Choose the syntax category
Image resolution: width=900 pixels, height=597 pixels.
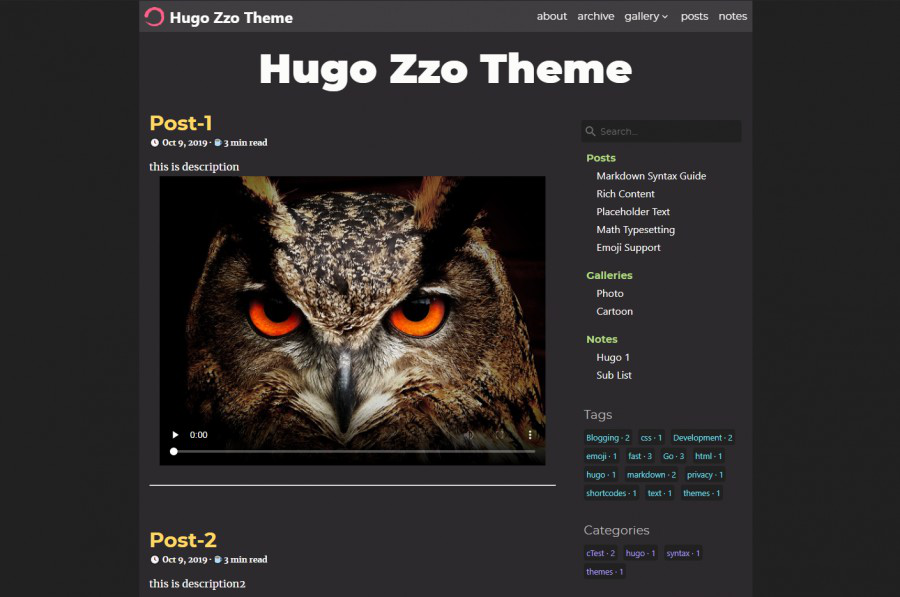click(683, 553)
